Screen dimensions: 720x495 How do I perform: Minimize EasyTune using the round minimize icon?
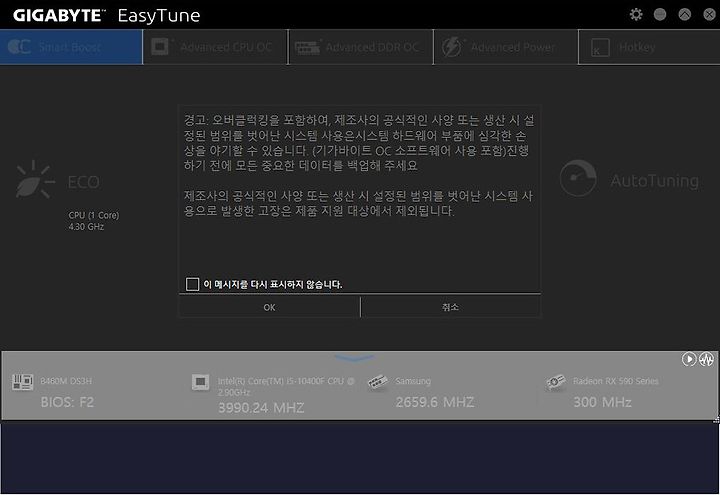(660, 14)
